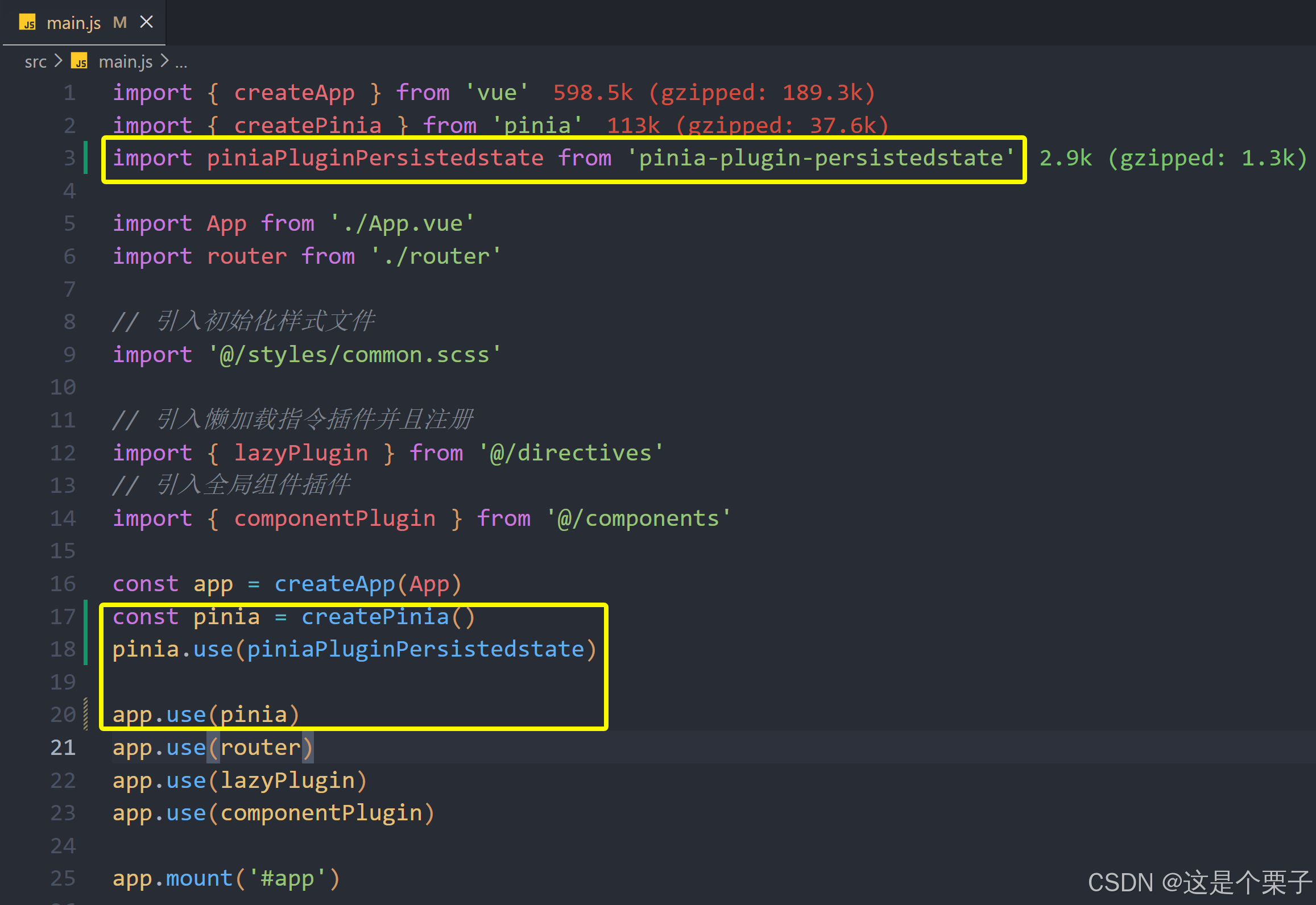1316x905 pixels.
Task: Click green change marker at line 17
Action: point(86,617)
